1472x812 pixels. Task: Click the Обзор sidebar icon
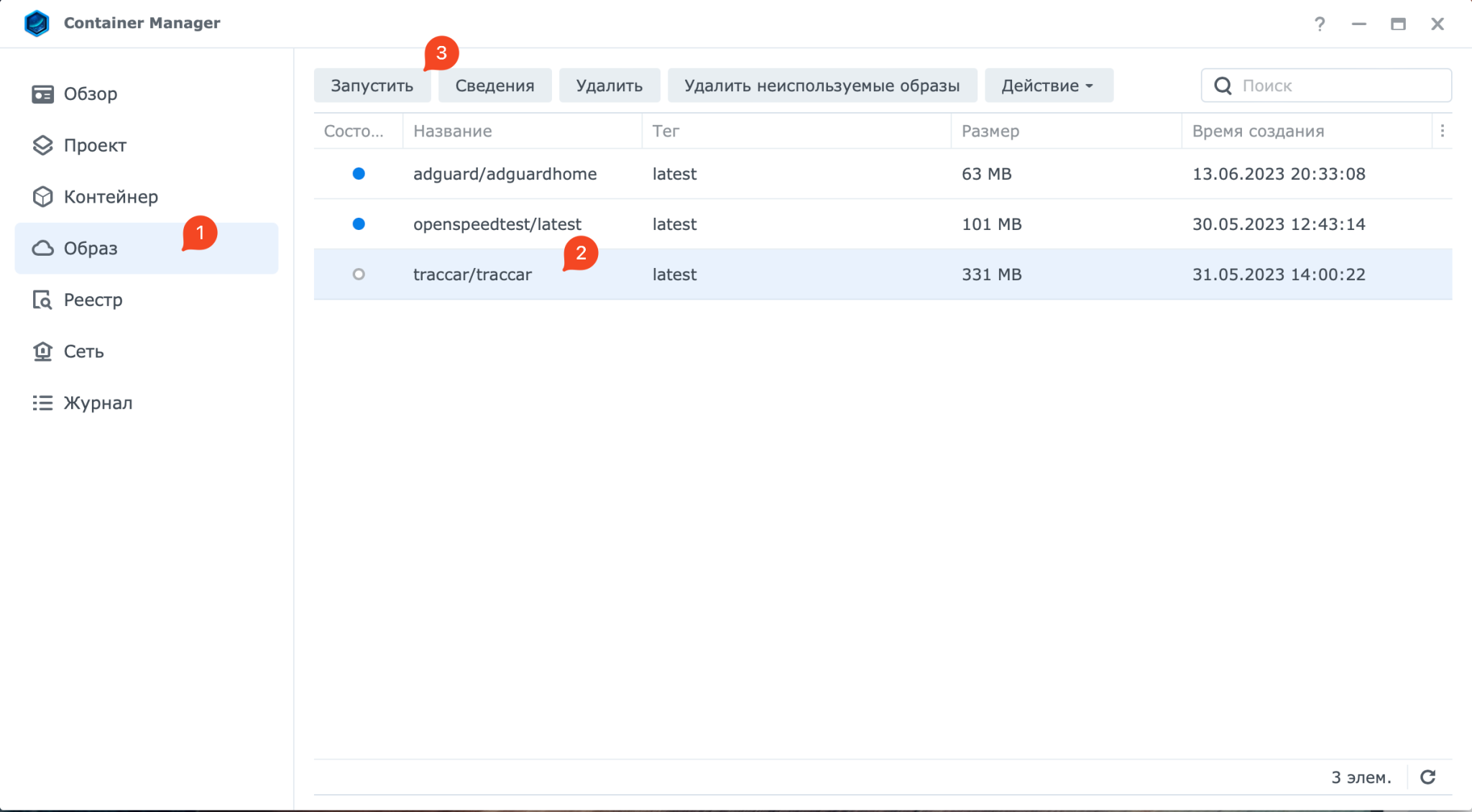[42, 94]
